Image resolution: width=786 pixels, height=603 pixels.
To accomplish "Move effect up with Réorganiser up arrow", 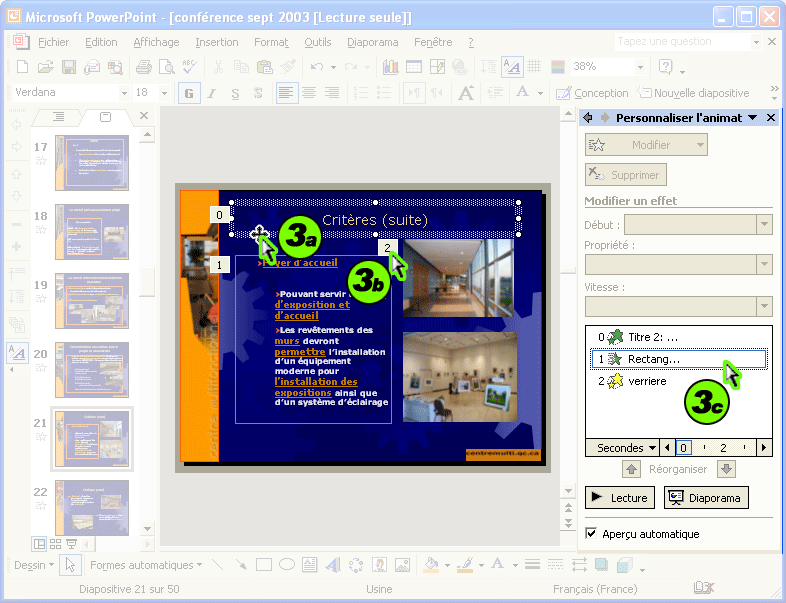I will [631, 469].
